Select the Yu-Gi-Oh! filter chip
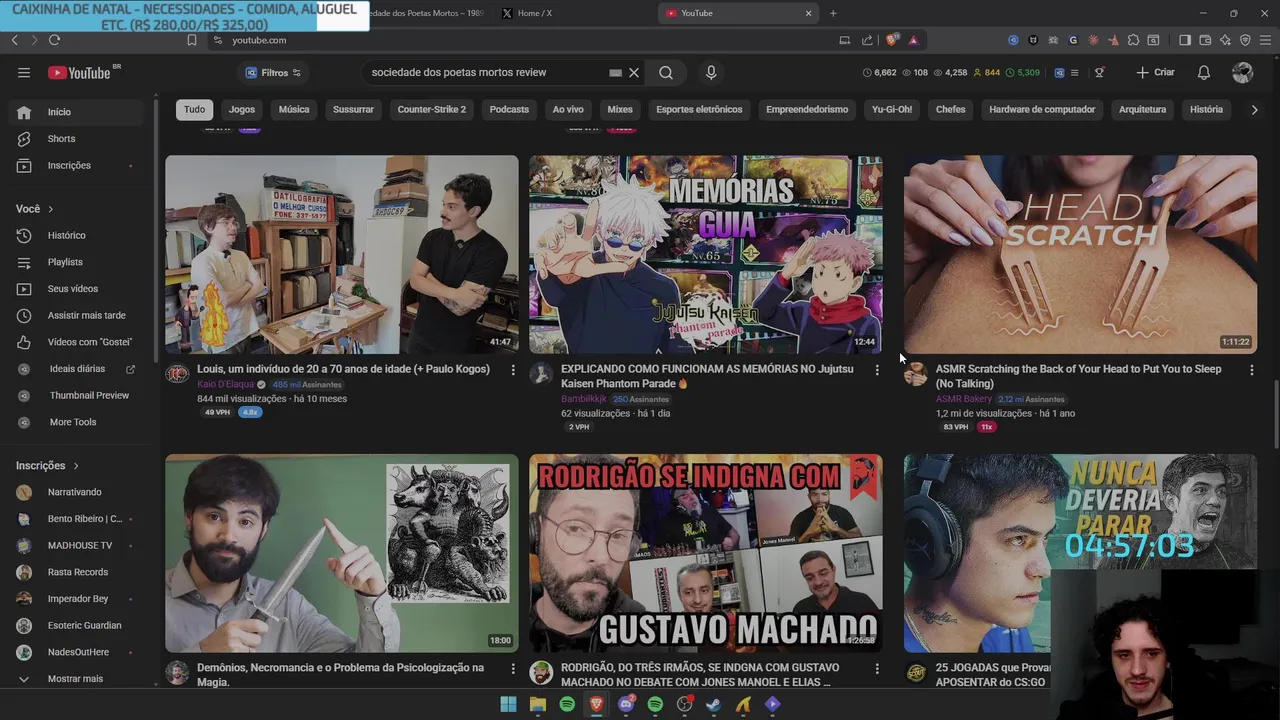 click(x=892, y=109)
